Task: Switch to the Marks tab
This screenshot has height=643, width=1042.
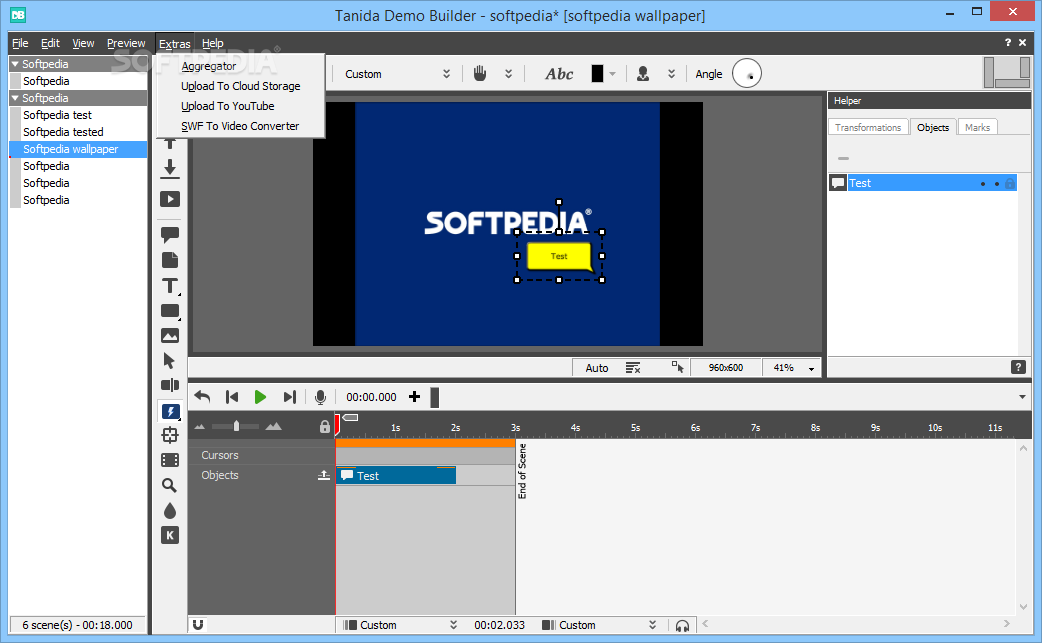Action: click(978, 128)
